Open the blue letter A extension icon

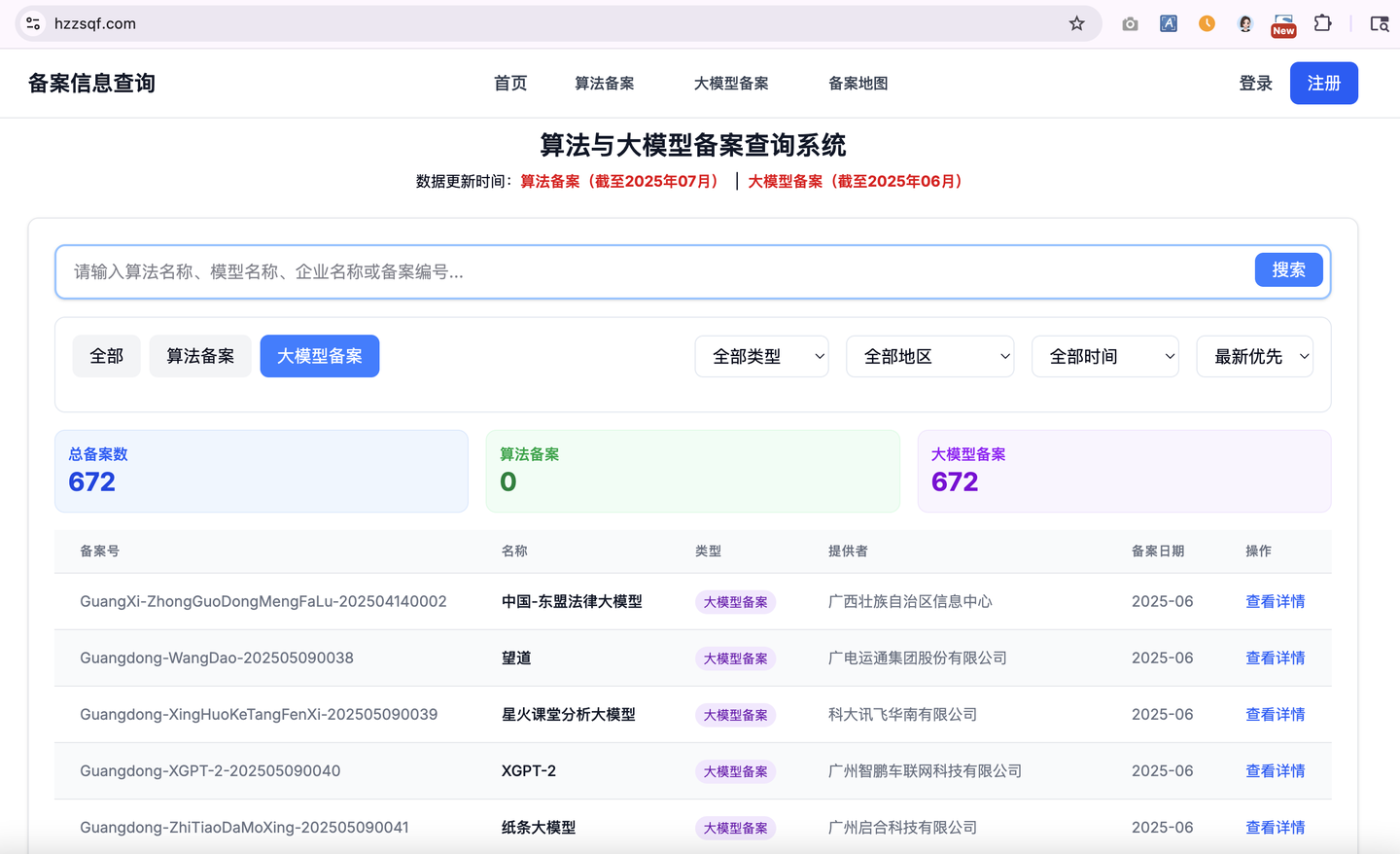pos(1169,23)
